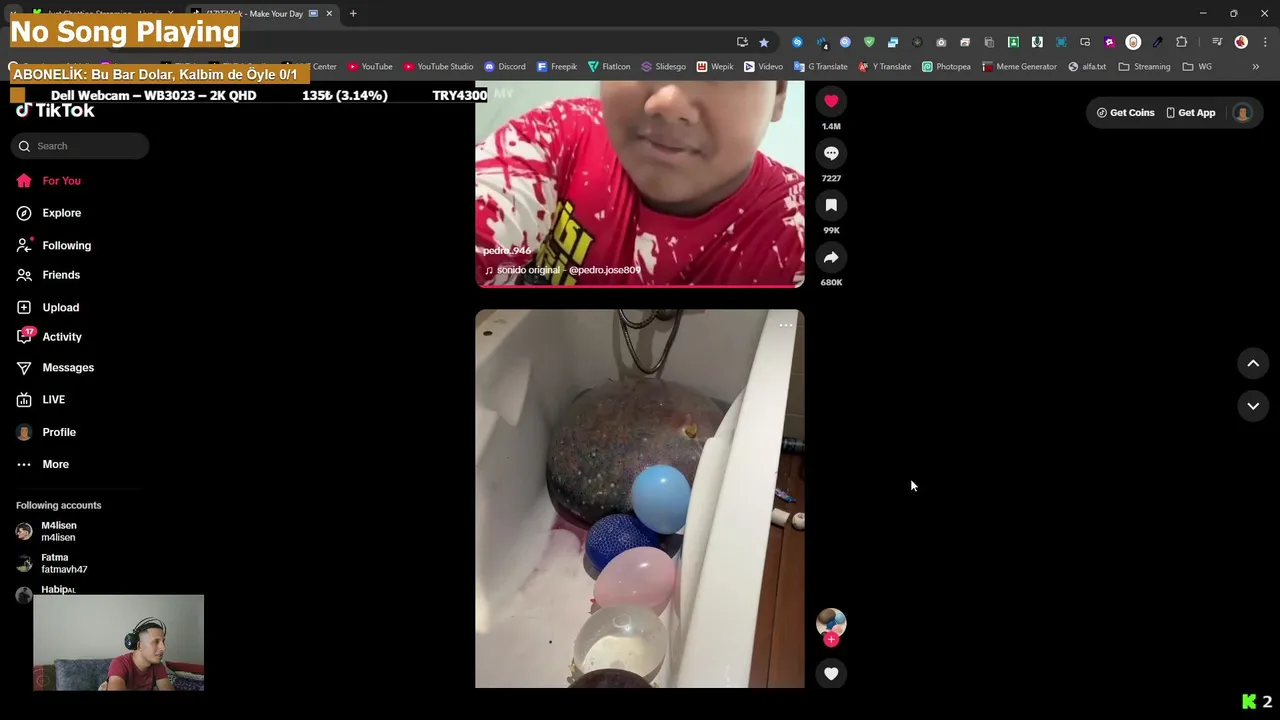Open Y Translate bookmark
The image size is (1280, 720).
coord(886,67)
